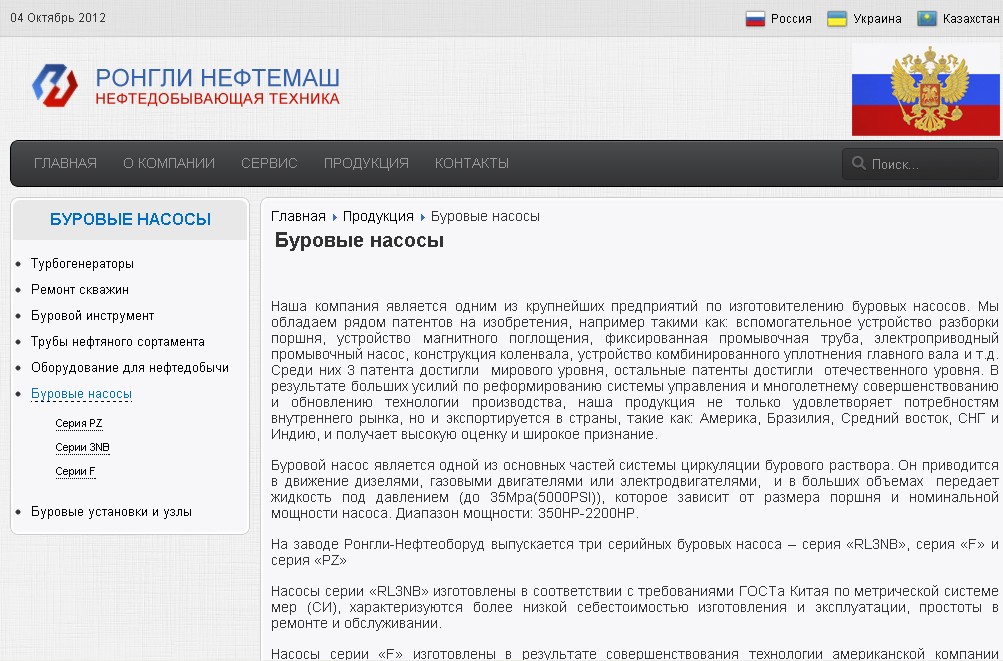Click the Ронгли Нефтемаш logo icon

[55, 85]
